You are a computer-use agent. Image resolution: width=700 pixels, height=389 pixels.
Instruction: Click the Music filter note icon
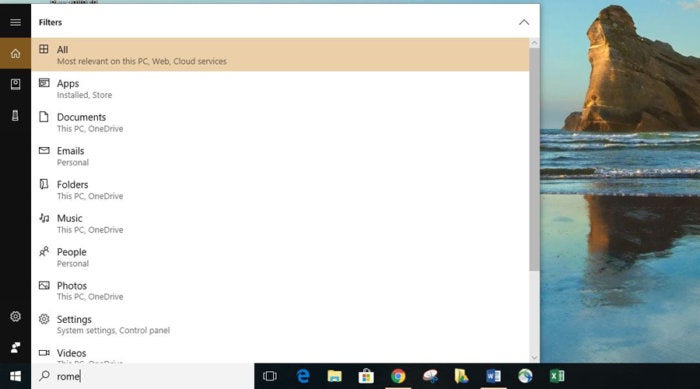click(x=44, y=218)
